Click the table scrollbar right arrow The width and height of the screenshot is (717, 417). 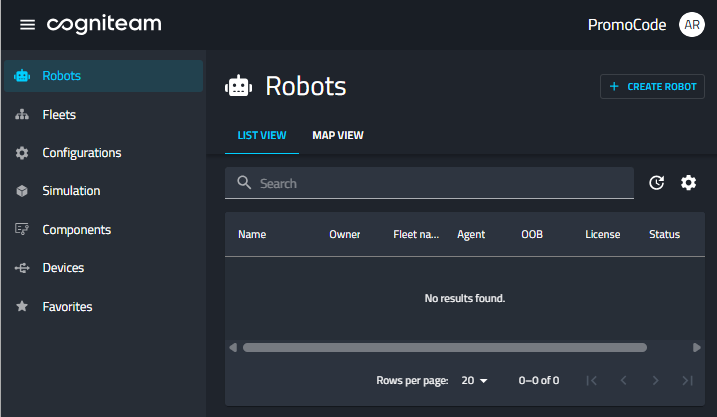click(x=696, y=348)
